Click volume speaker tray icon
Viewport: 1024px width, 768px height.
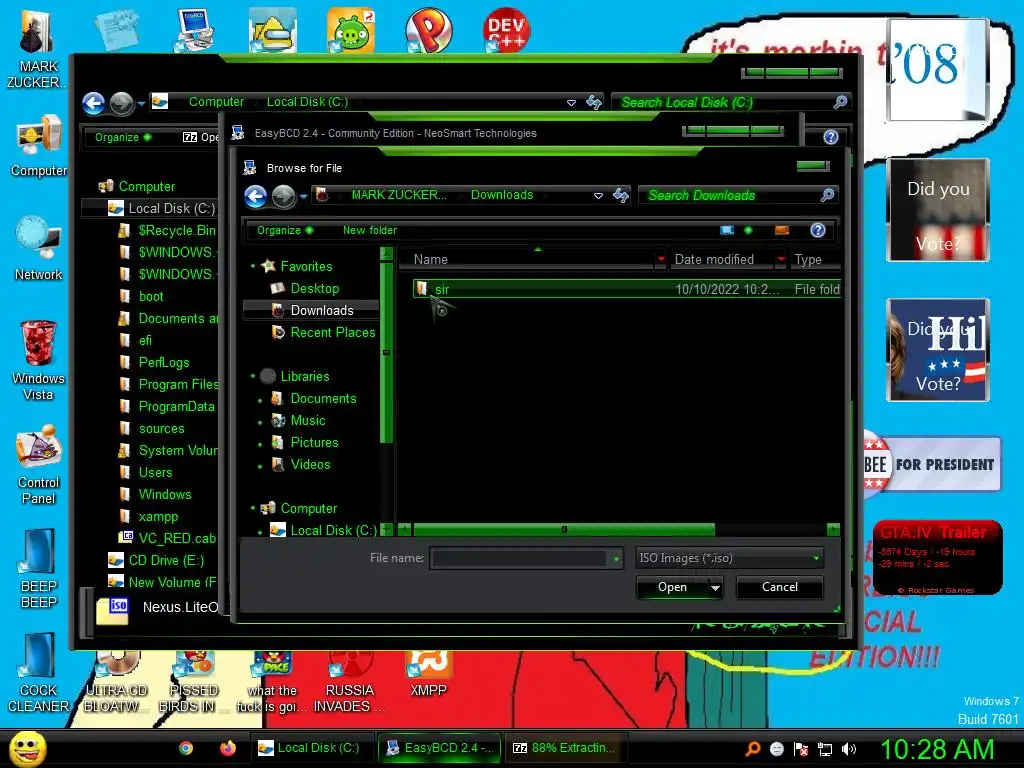click(x=849, y=749)
